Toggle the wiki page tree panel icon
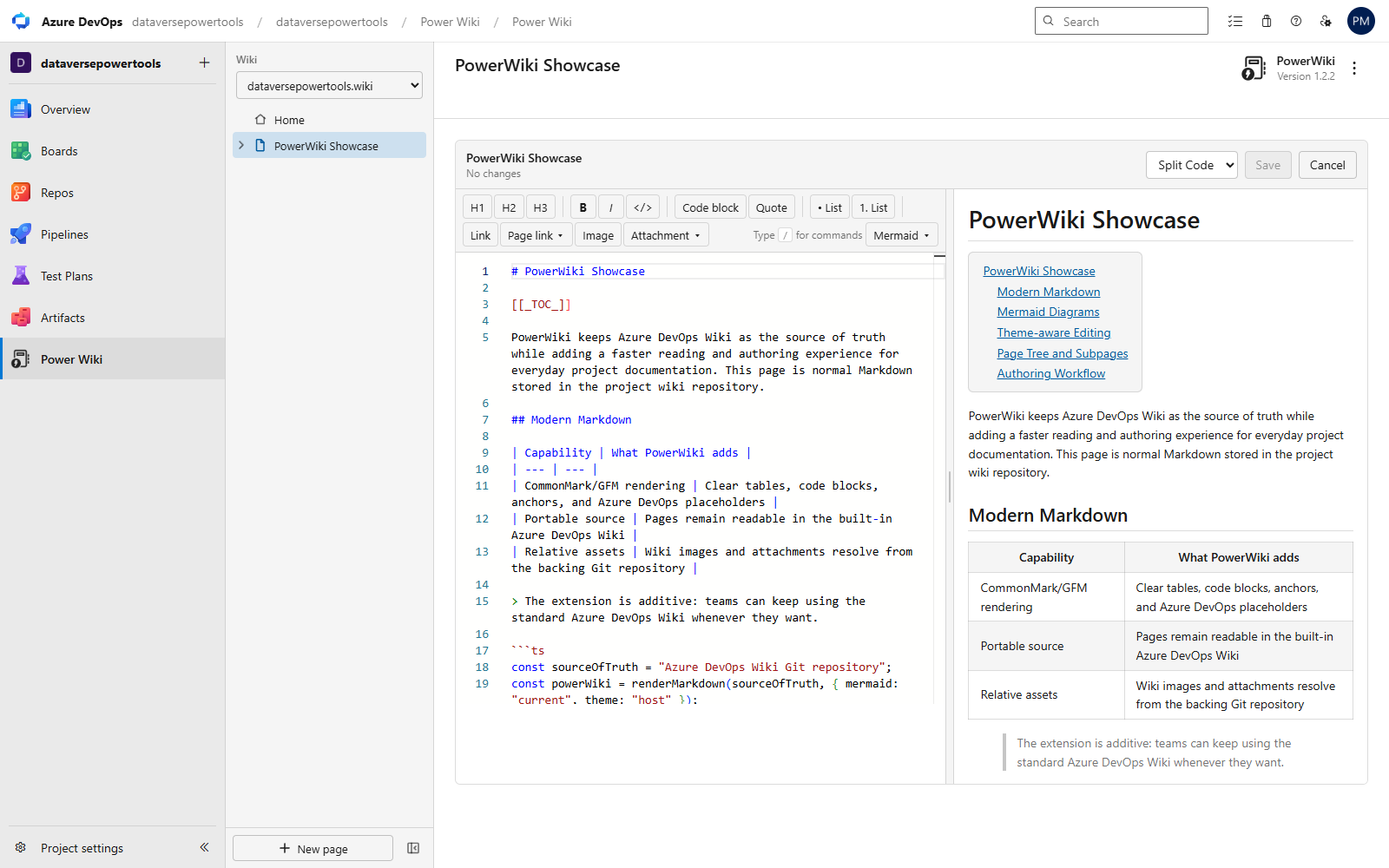The width and height of the screenshot is (1389, 868). coord(413,848)
